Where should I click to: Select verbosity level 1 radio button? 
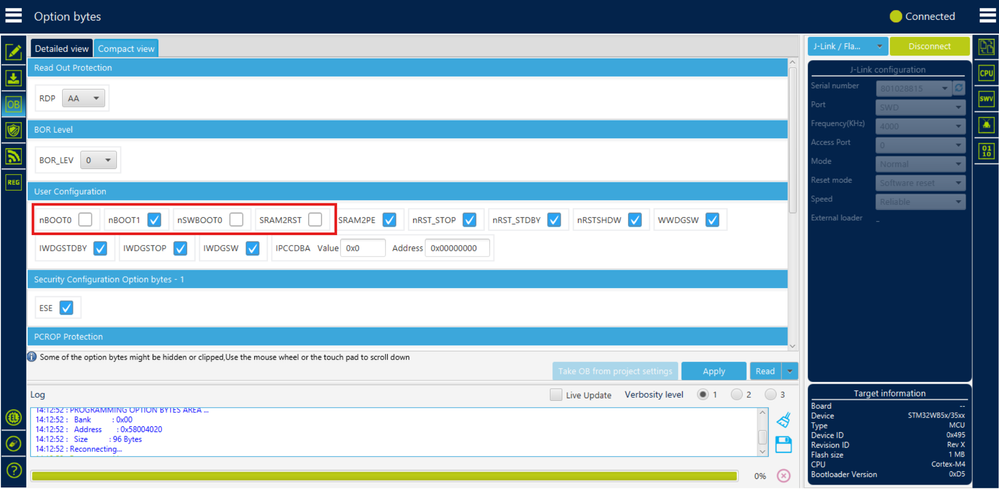(703, 394)
